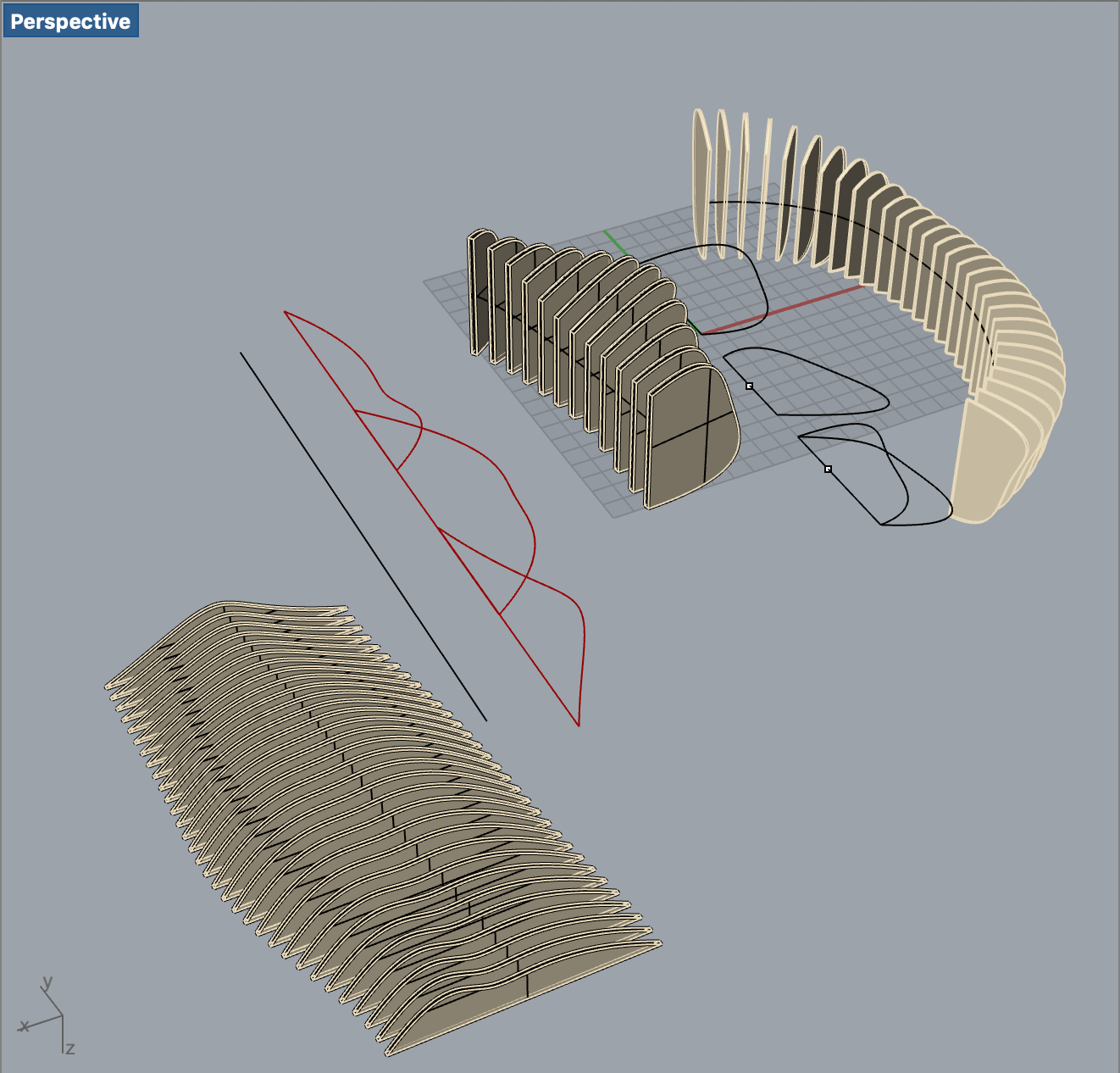The height and width of the screenshot is (1073, 1120).
Task: Click the control point on the lower black closed curve
Action: pyautogui.click(x=828, y=469)
